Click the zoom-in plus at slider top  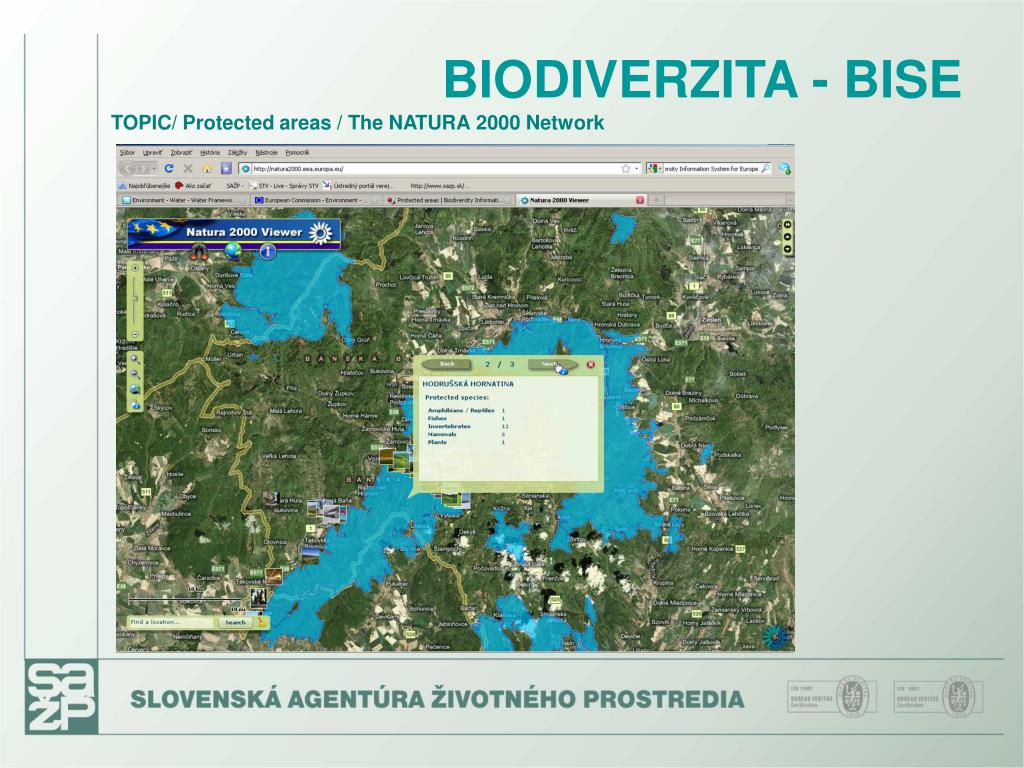[x=135, y=268]
